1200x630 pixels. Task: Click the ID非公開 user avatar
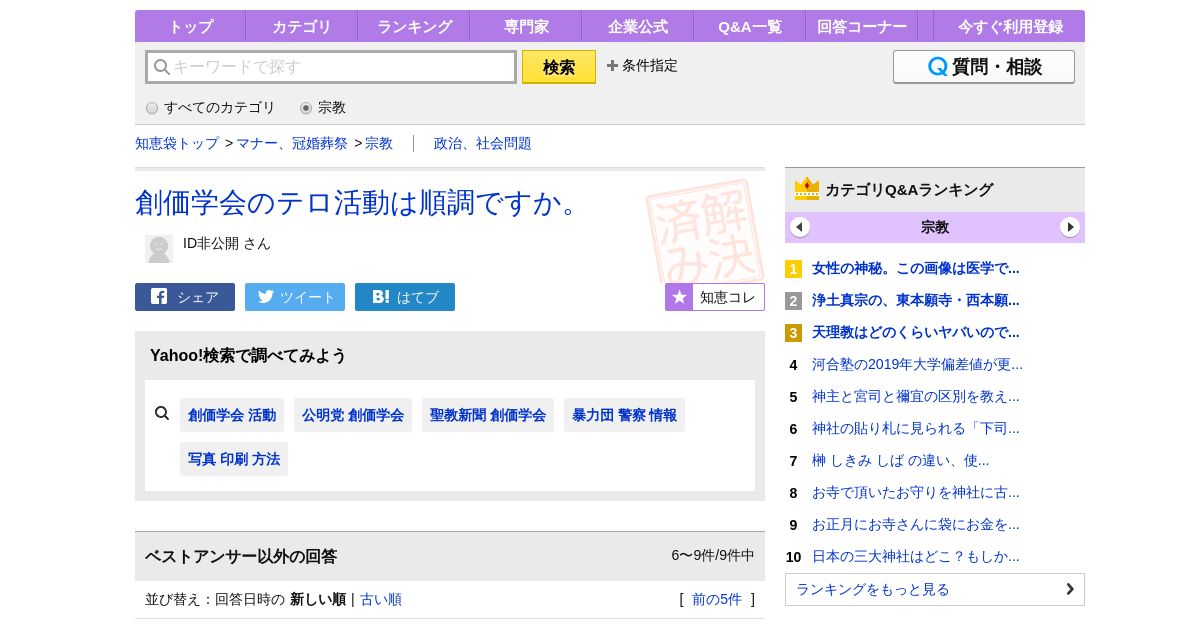(159, 248)
